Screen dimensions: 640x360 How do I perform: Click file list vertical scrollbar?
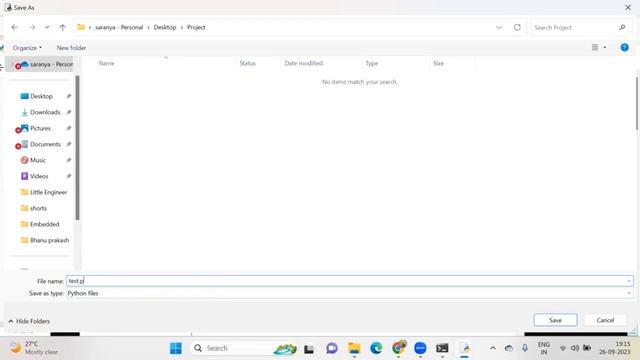point(637,104)
